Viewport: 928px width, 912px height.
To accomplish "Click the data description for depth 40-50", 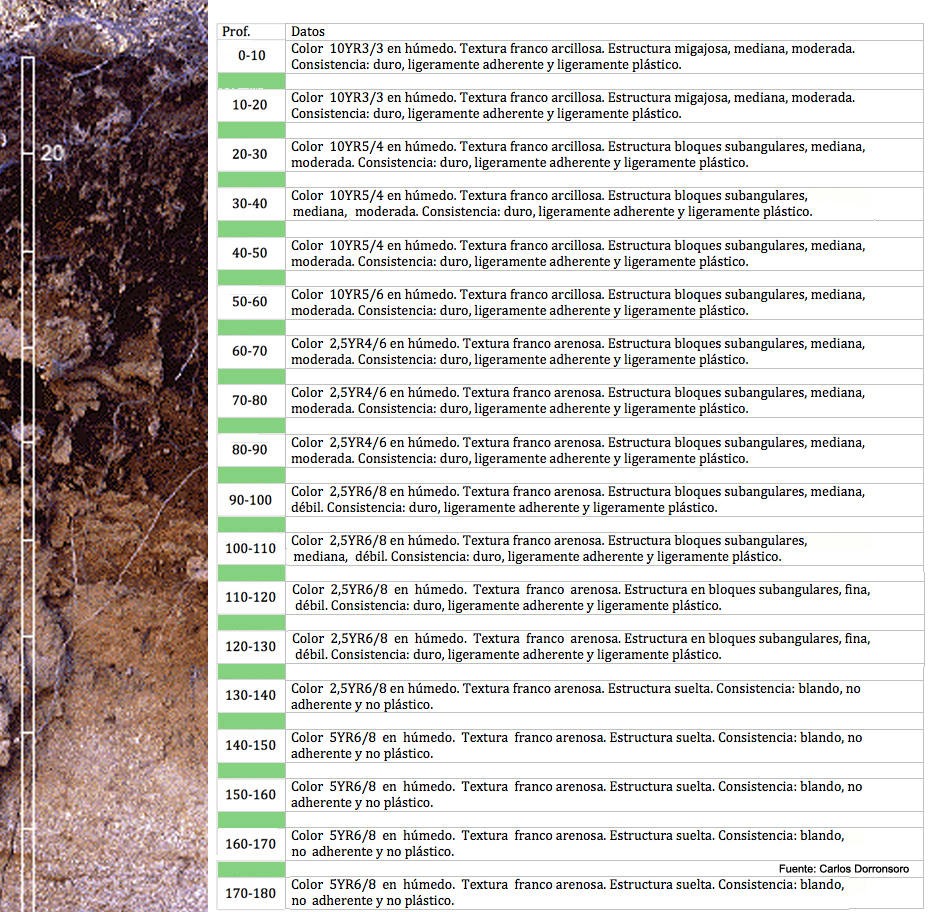I will pyautogui.click(x=604, y=253).
